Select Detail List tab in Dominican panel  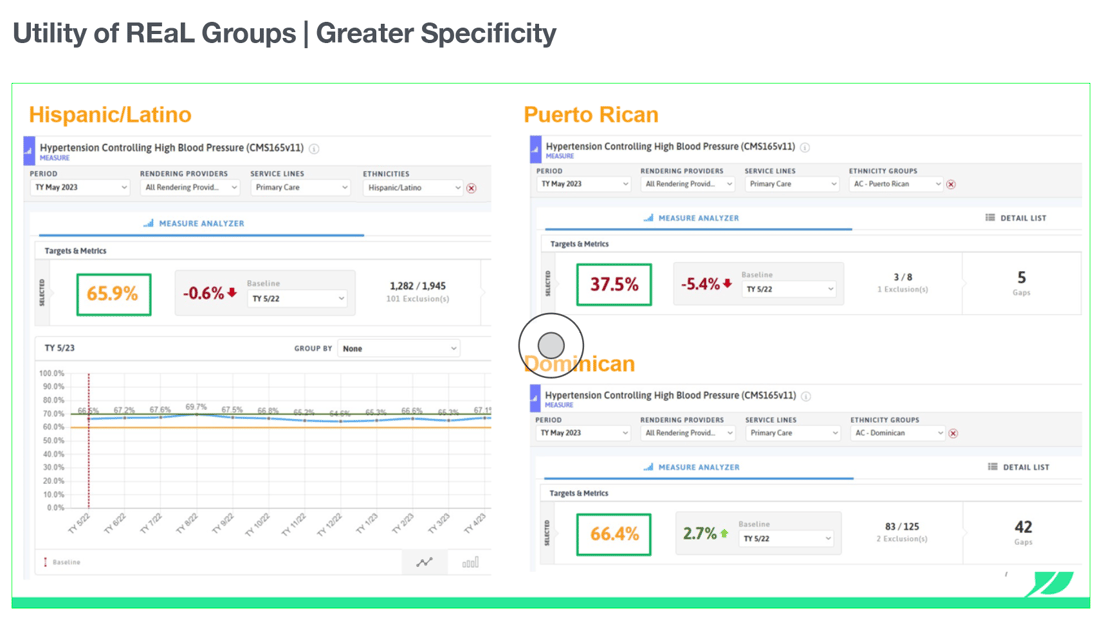point(1018,467)
